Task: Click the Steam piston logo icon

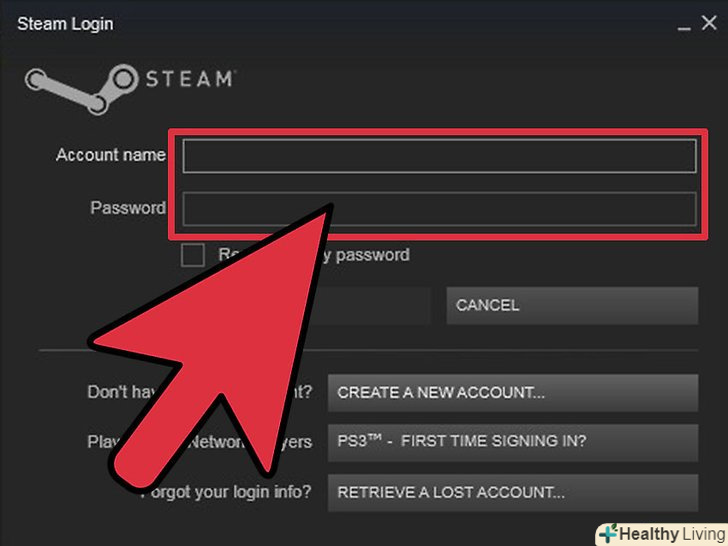Action: click(81, 89)
